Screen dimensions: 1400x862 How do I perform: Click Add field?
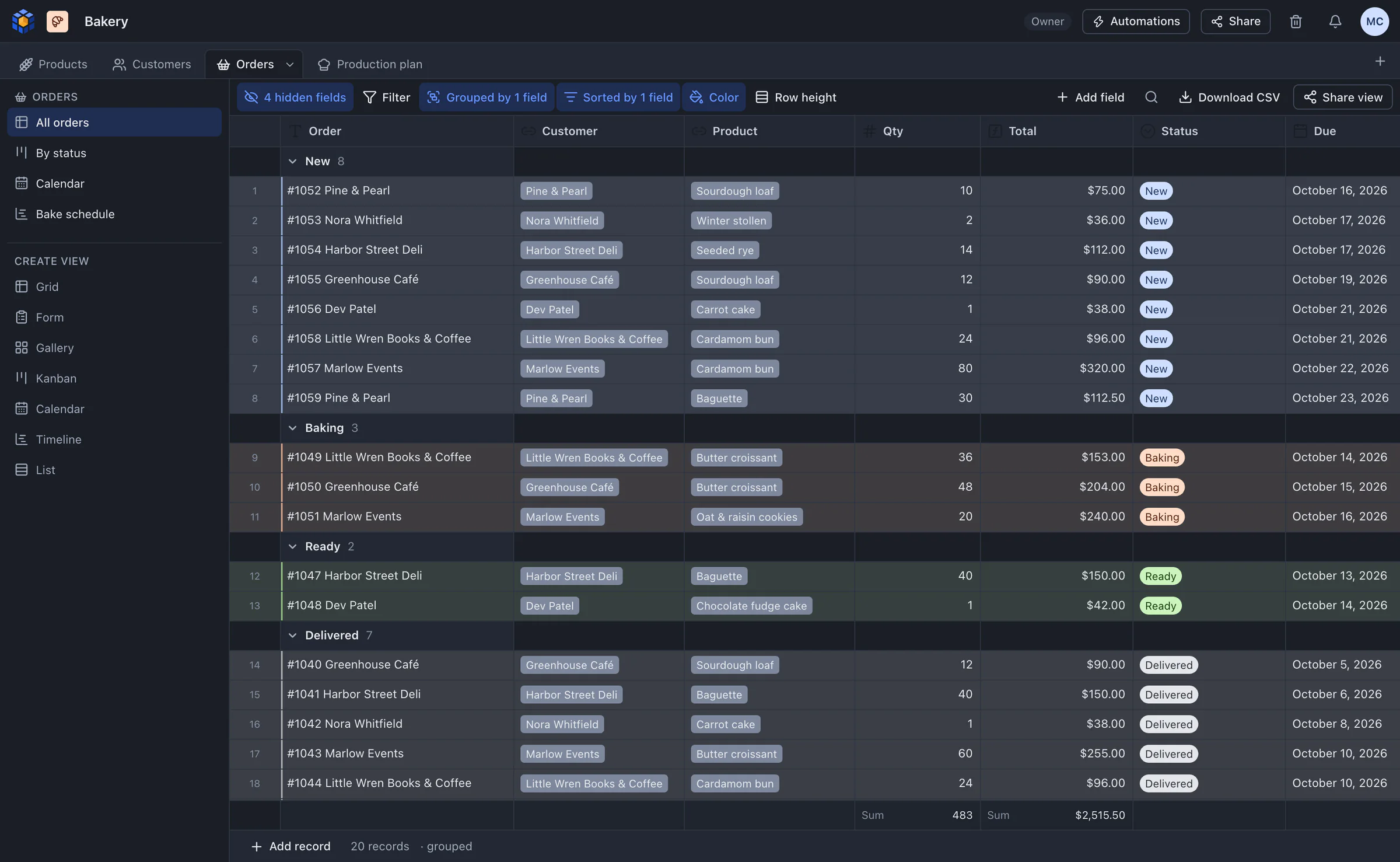pos(1090,97)
